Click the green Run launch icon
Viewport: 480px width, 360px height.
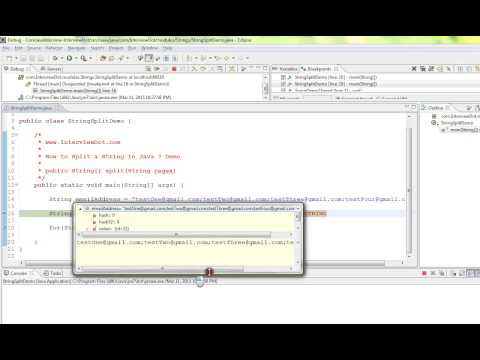click(69, 58)
